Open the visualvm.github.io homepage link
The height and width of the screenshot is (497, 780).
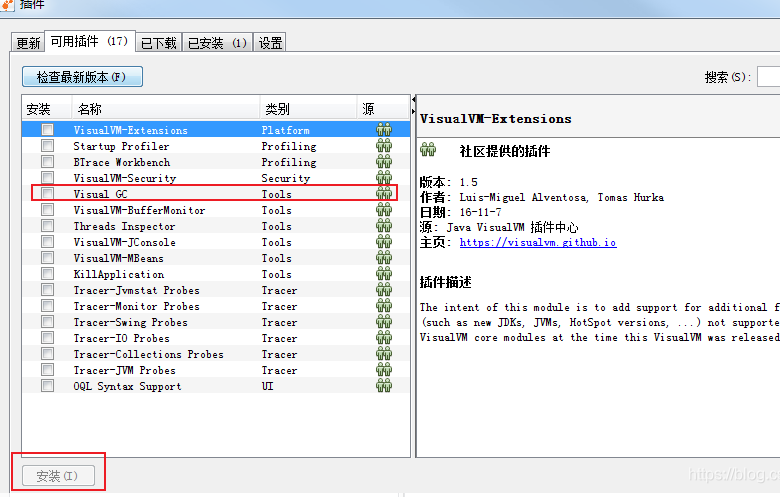pos(538,242)
